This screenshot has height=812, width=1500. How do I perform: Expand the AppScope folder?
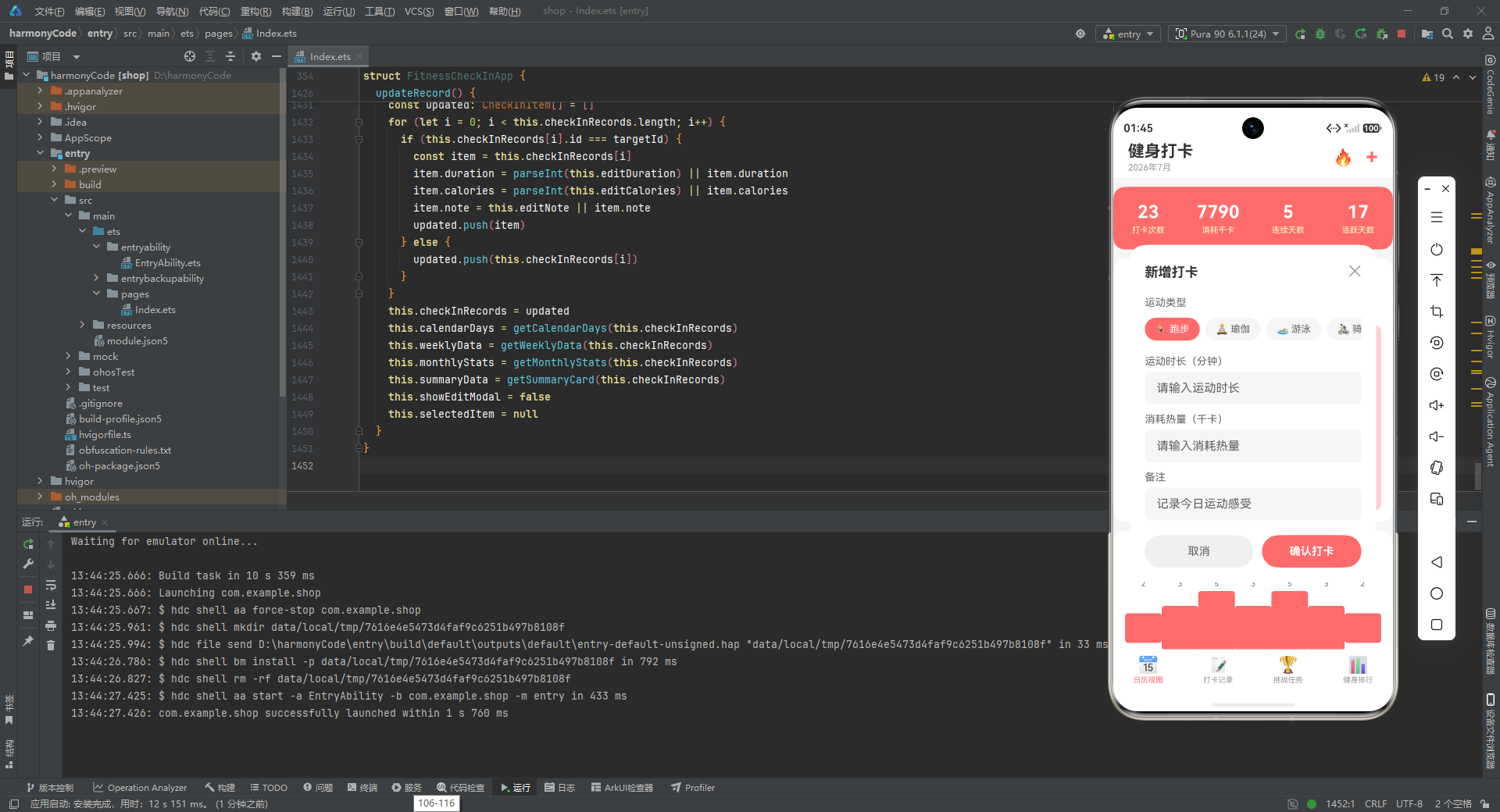click(41, 137)
